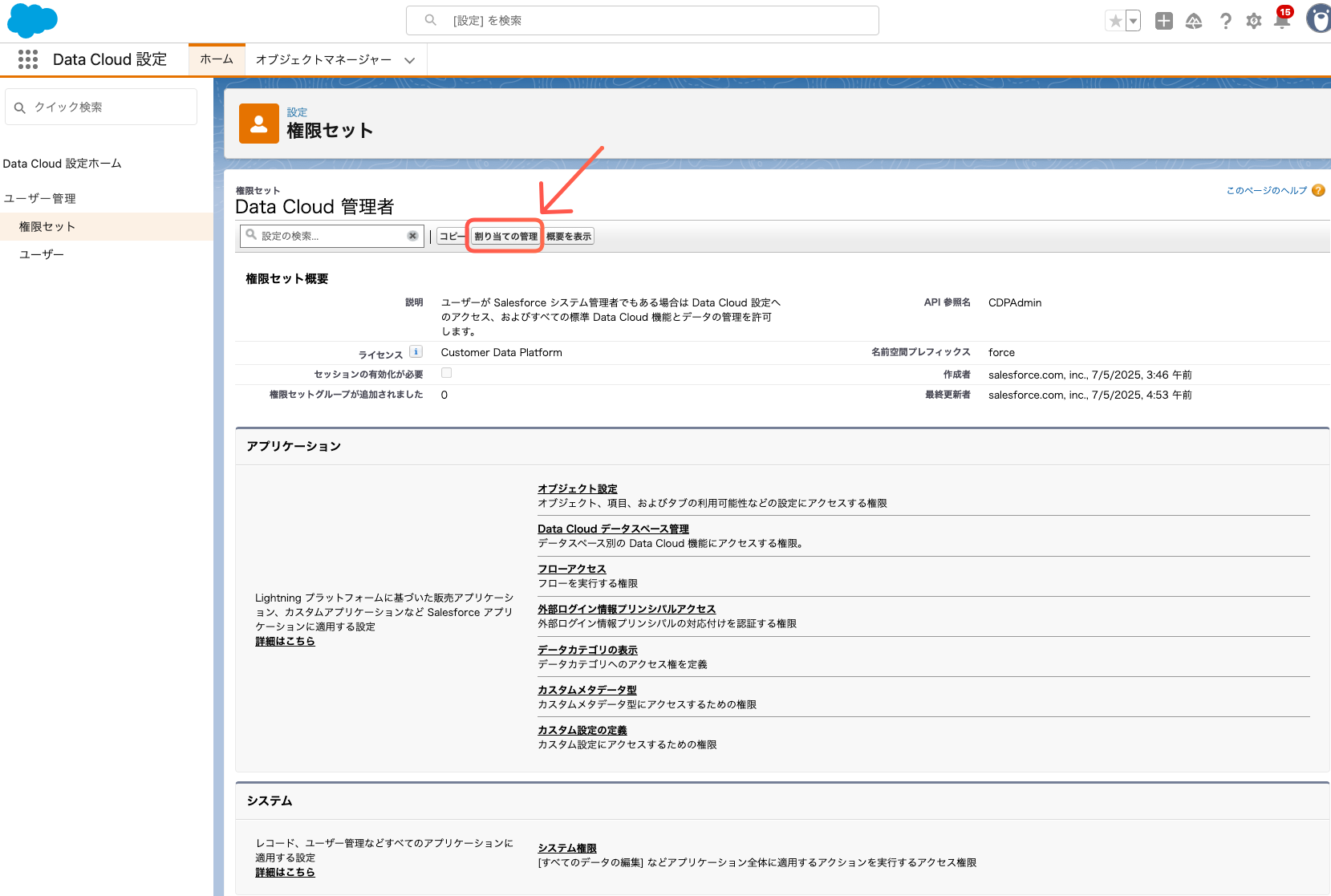Click the CDPAdmin API name value
The image size is (1331, 896).
click(x=1015, y=302)
